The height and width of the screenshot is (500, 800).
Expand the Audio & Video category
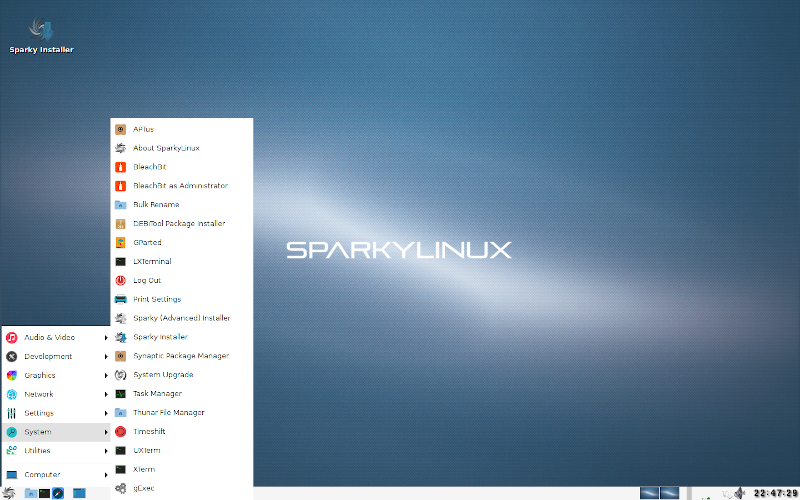[x=56, y=337]
